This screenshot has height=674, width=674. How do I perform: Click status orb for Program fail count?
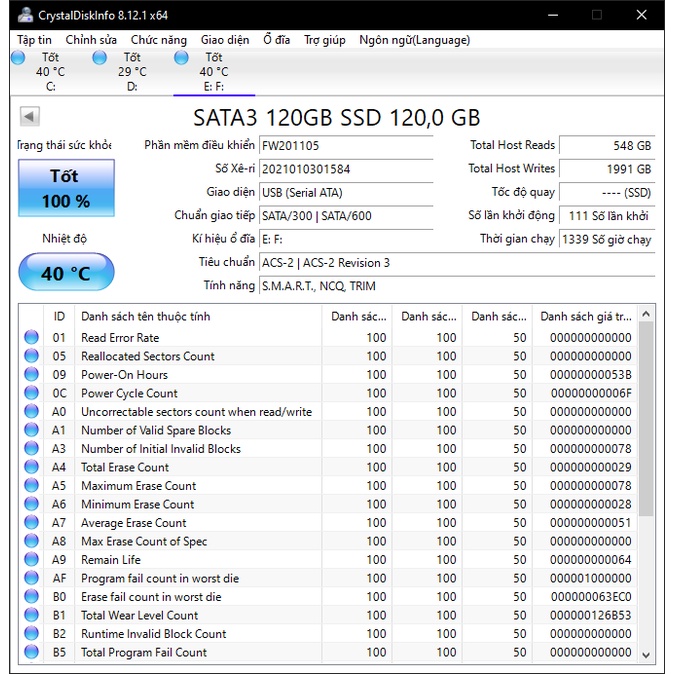click(31, 577)
